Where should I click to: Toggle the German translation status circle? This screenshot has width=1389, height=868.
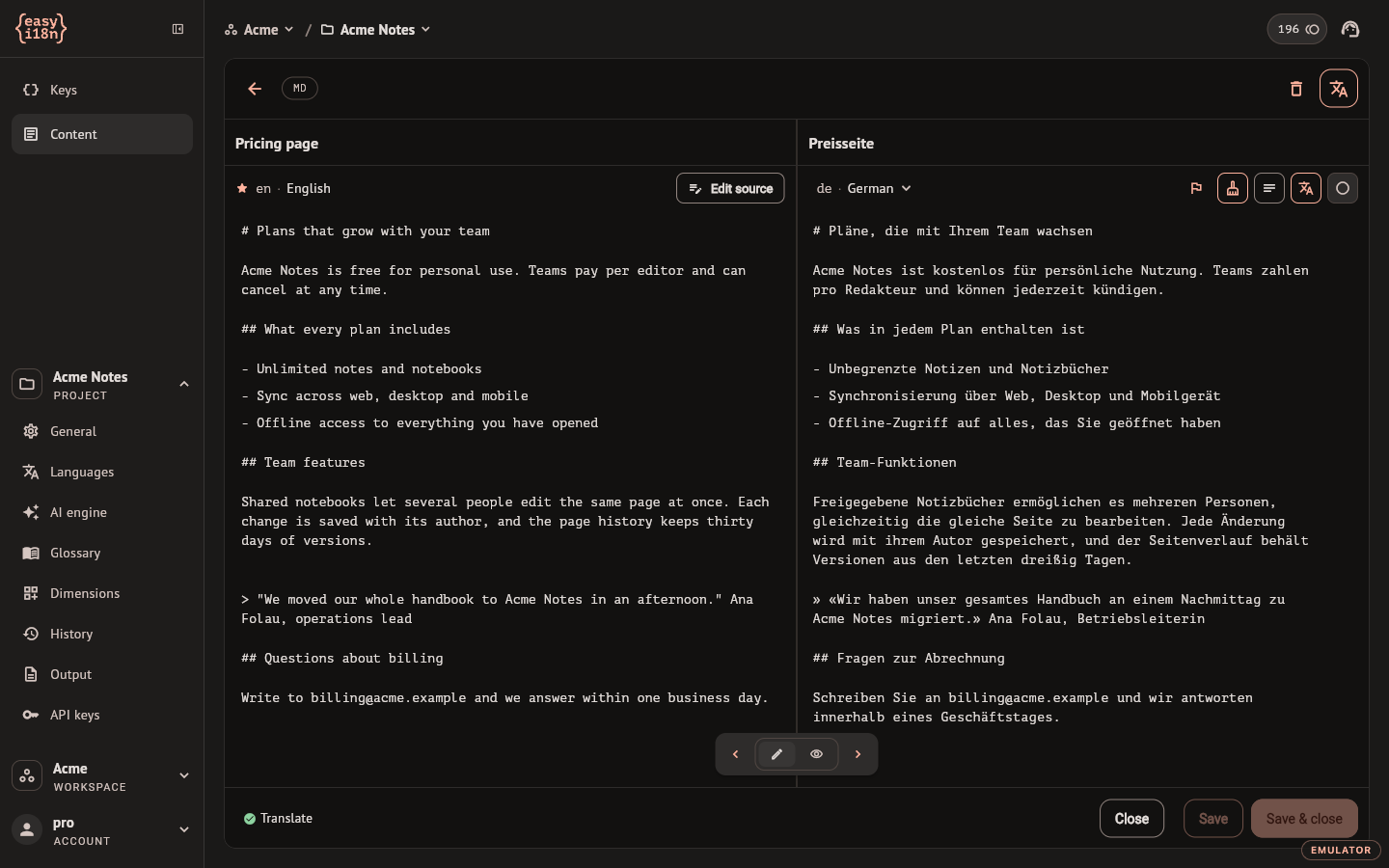[1343, 189]
